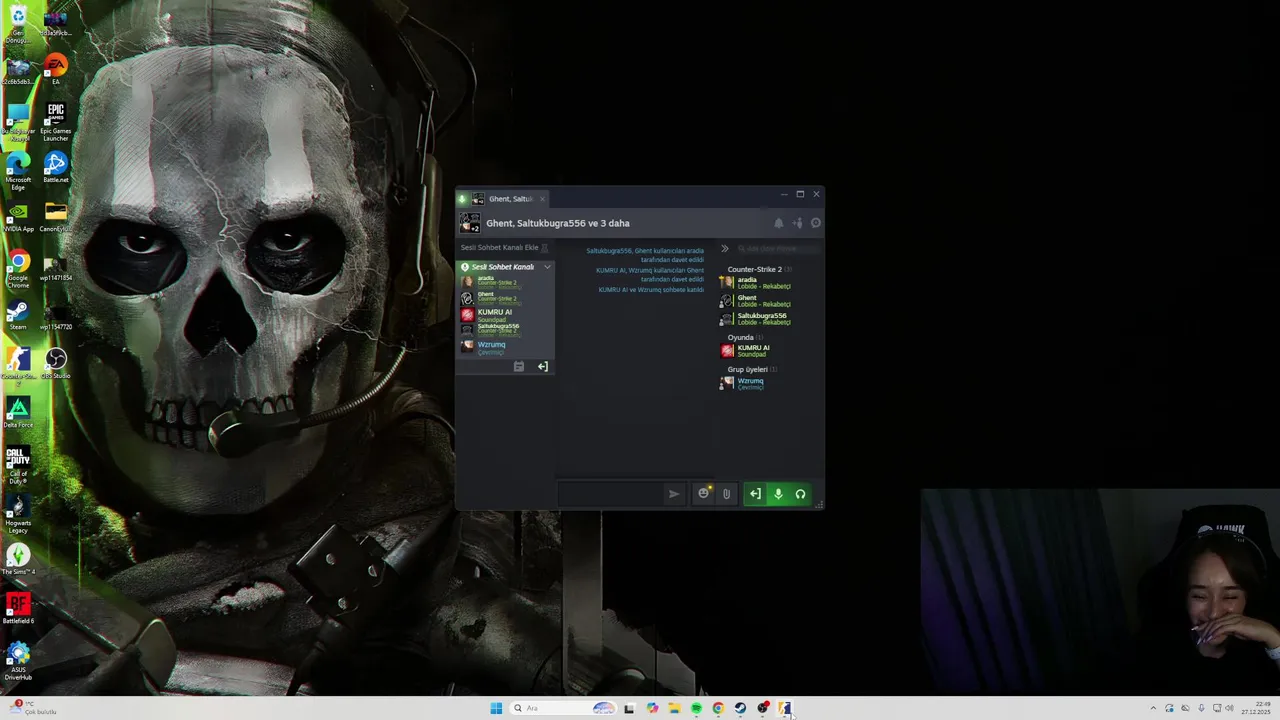Viewport: 1280px width, 720px height.
Task: Open NVIDIA App desktop icon
Action: point(18,218)
